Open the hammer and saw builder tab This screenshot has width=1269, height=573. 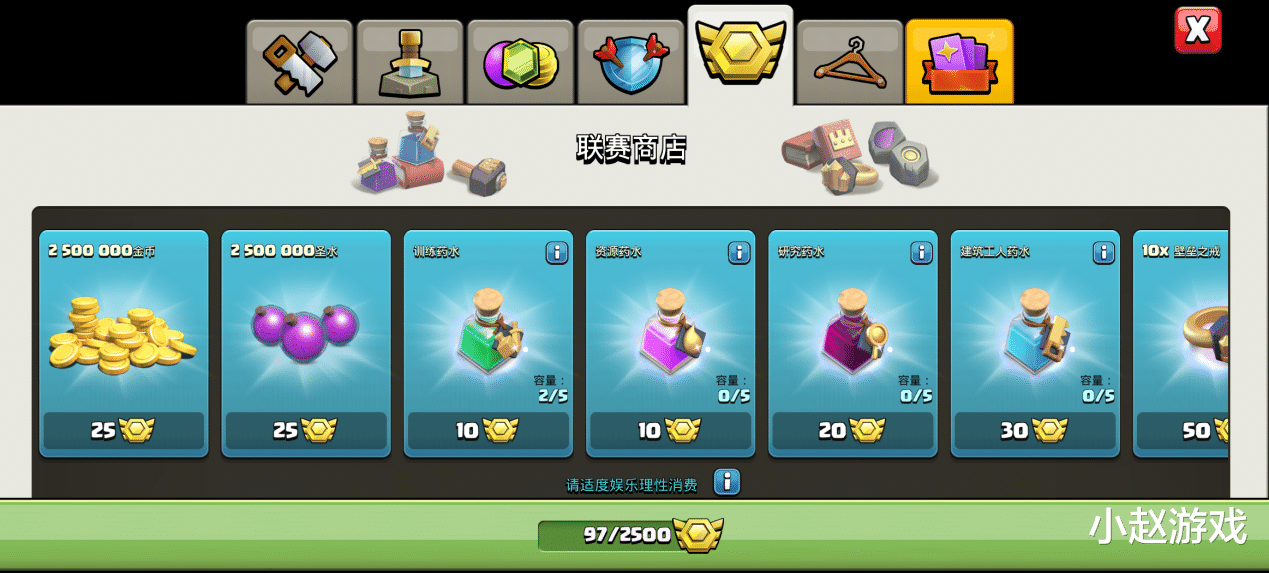coord(300,62)
